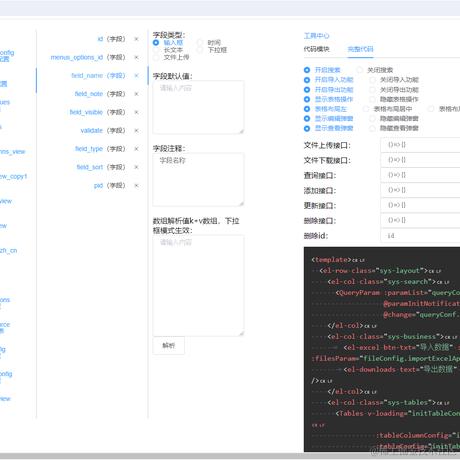Remove the pid field with its X icon
The height and width of the screenshot is (460, 460).
pos(136,185)
